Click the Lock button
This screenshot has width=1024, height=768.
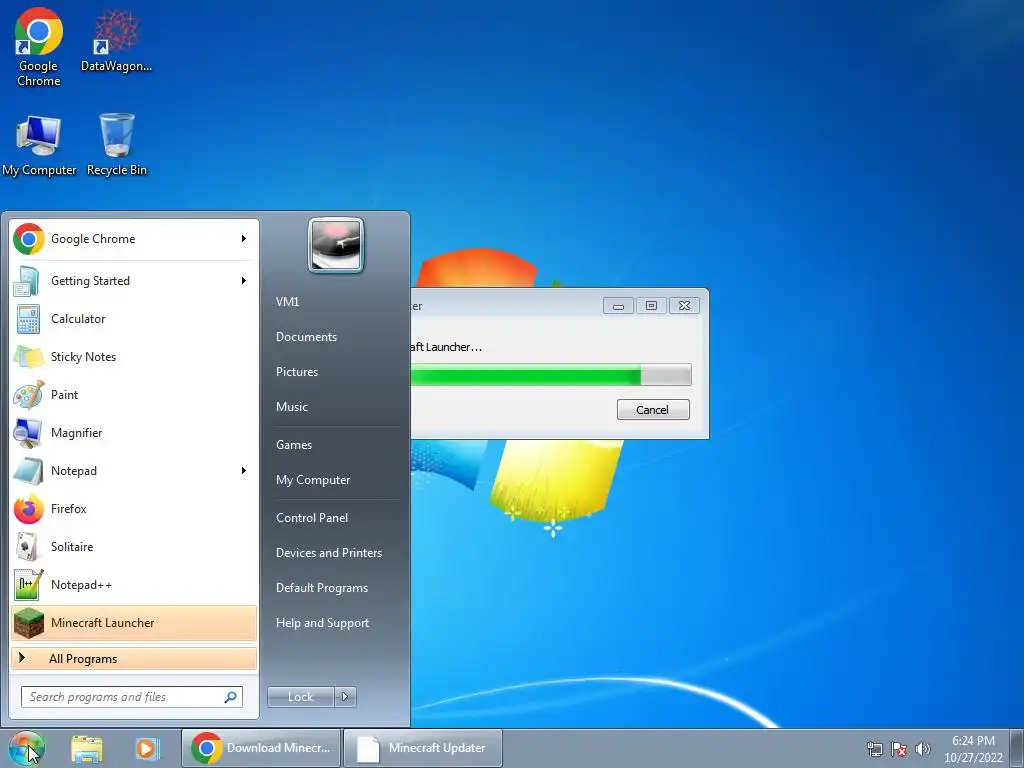point(301,697)
